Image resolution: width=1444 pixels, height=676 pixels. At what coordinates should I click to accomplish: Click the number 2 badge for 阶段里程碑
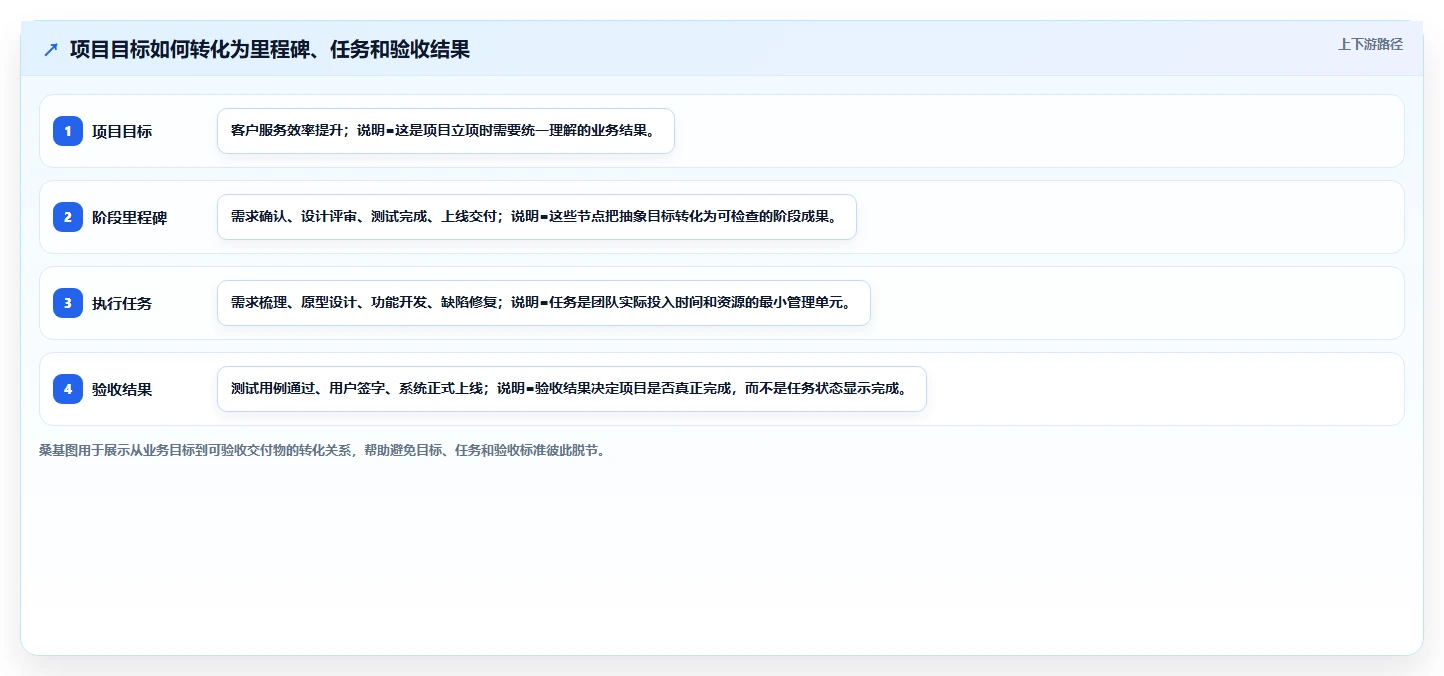(x=68, y=217)
